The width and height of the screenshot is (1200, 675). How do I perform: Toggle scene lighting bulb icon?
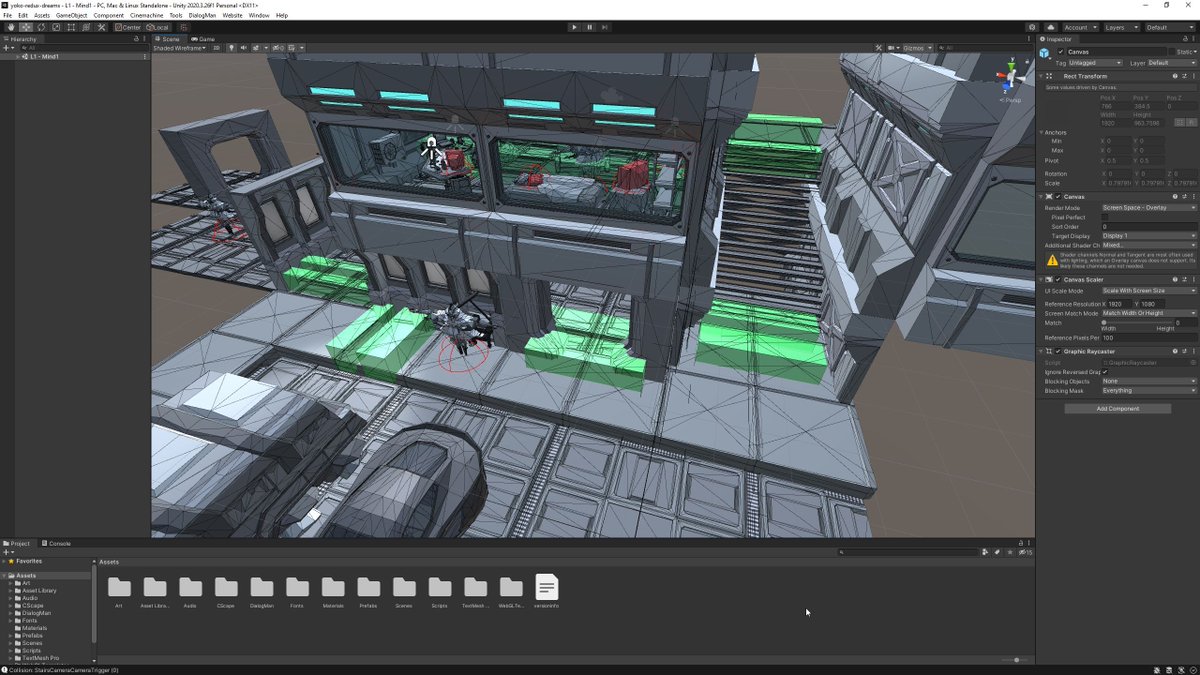pos(231,48)
